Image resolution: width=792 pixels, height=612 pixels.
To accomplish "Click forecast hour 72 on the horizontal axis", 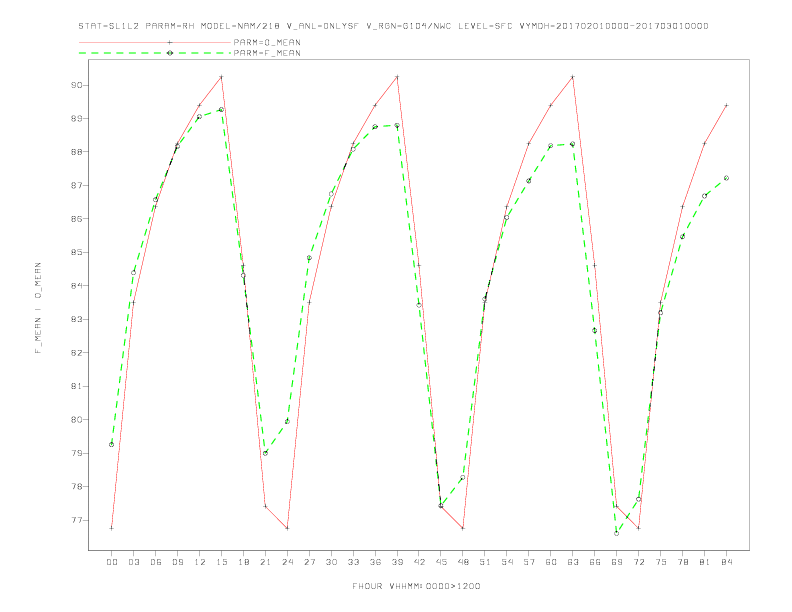I will [x=639, y=562].
